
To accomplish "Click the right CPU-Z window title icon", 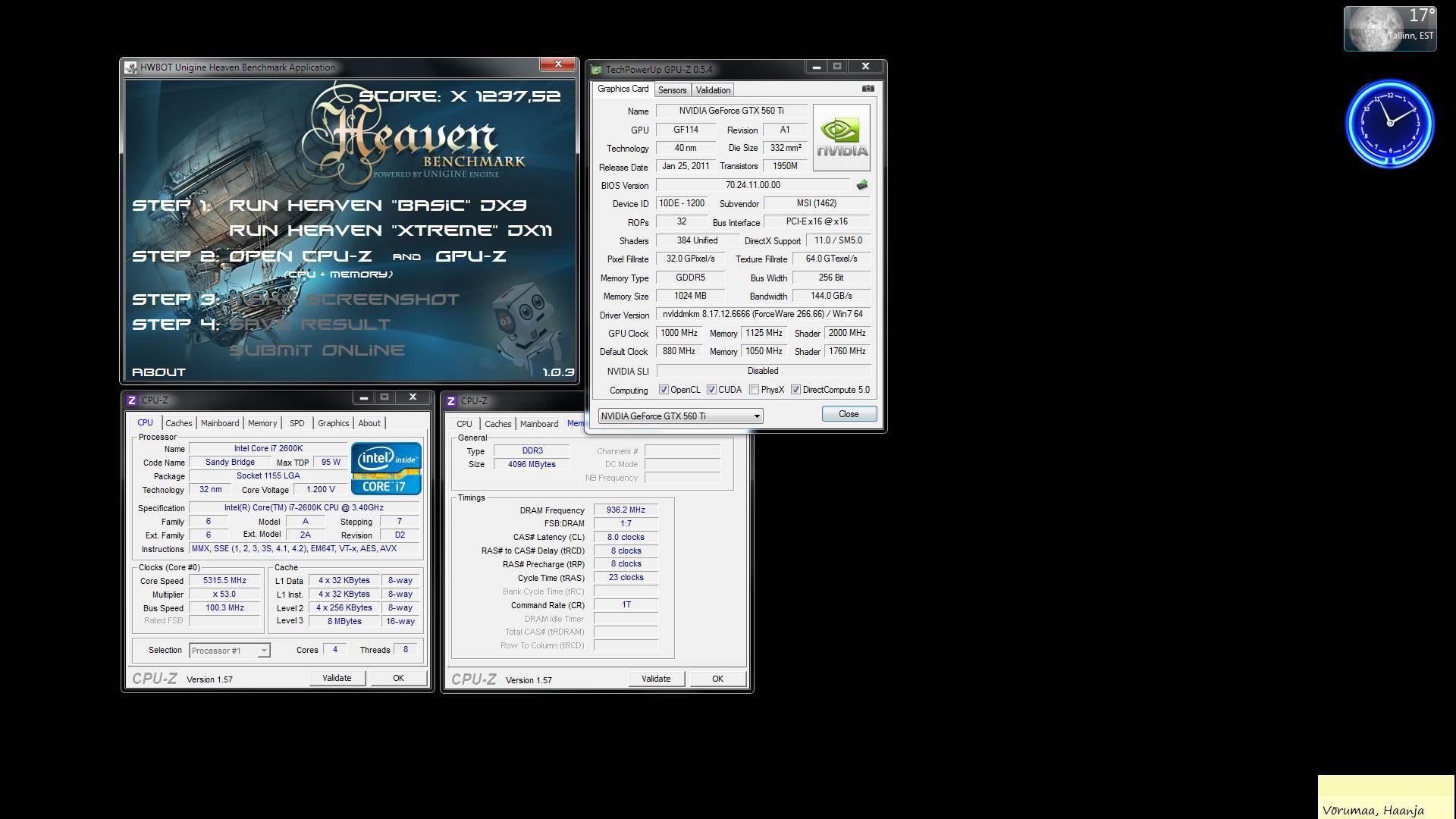I will click(x=451, y=400).
